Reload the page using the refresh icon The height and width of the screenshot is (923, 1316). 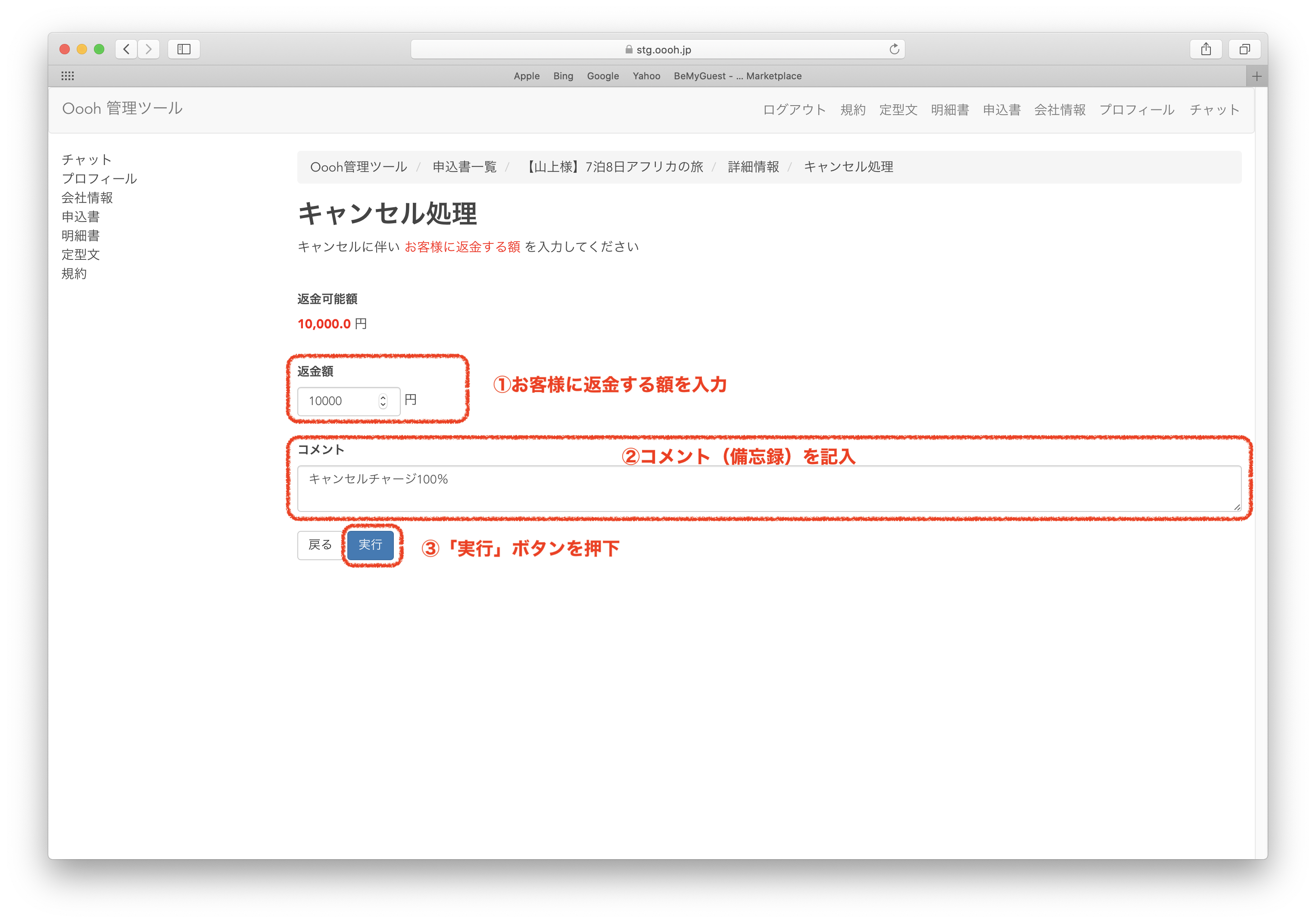coord(894,49)
